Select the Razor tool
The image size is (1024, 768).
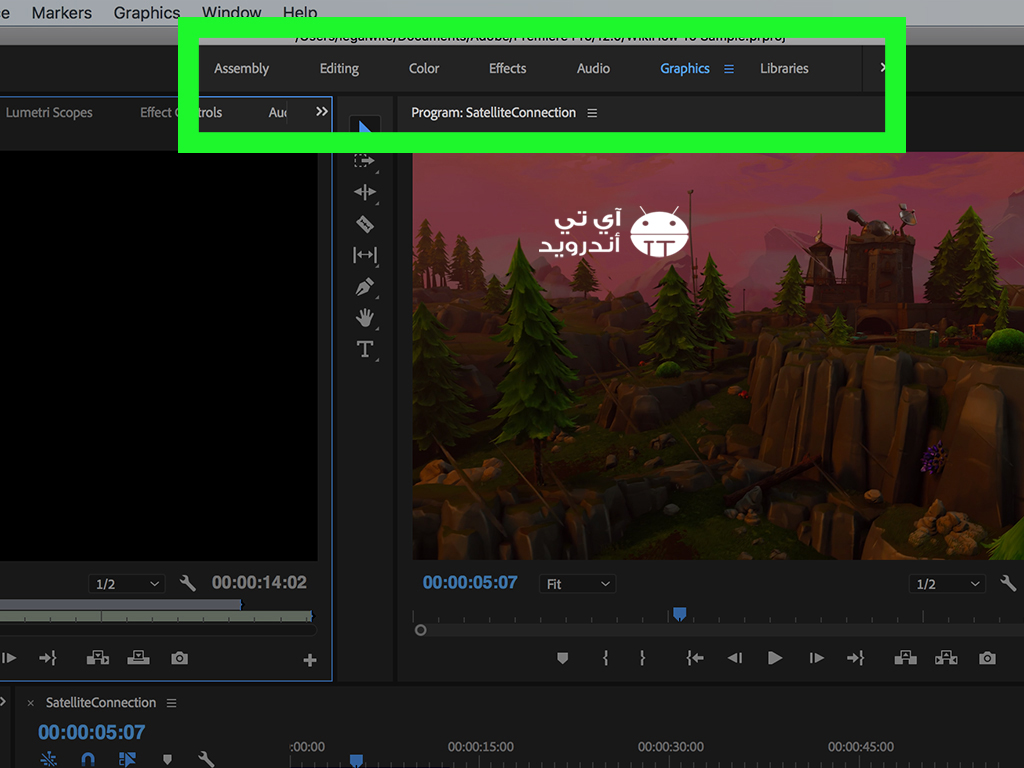click(x=365, y=224)
